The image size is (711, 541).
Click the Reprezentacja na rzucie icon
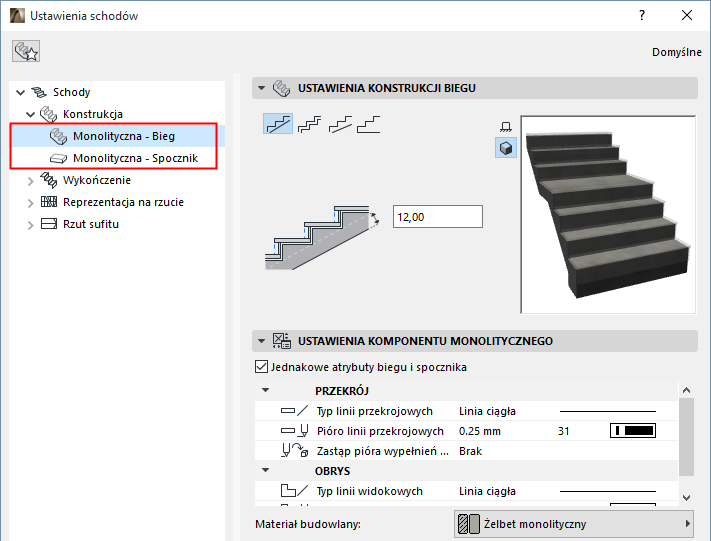click(x=49, y=202)
